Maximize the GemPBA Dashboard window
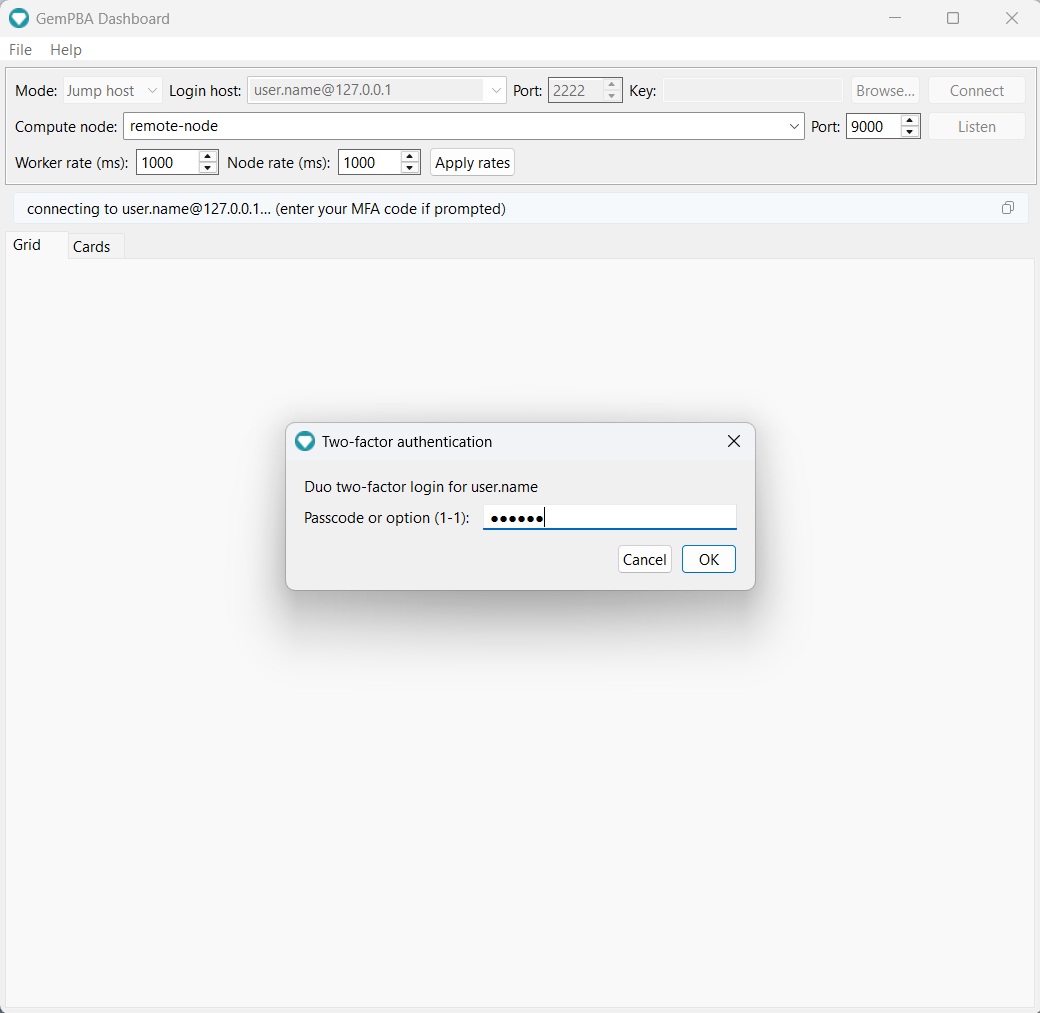Viewport: 1040px width, 1013px height. click(x=952, y=18)
